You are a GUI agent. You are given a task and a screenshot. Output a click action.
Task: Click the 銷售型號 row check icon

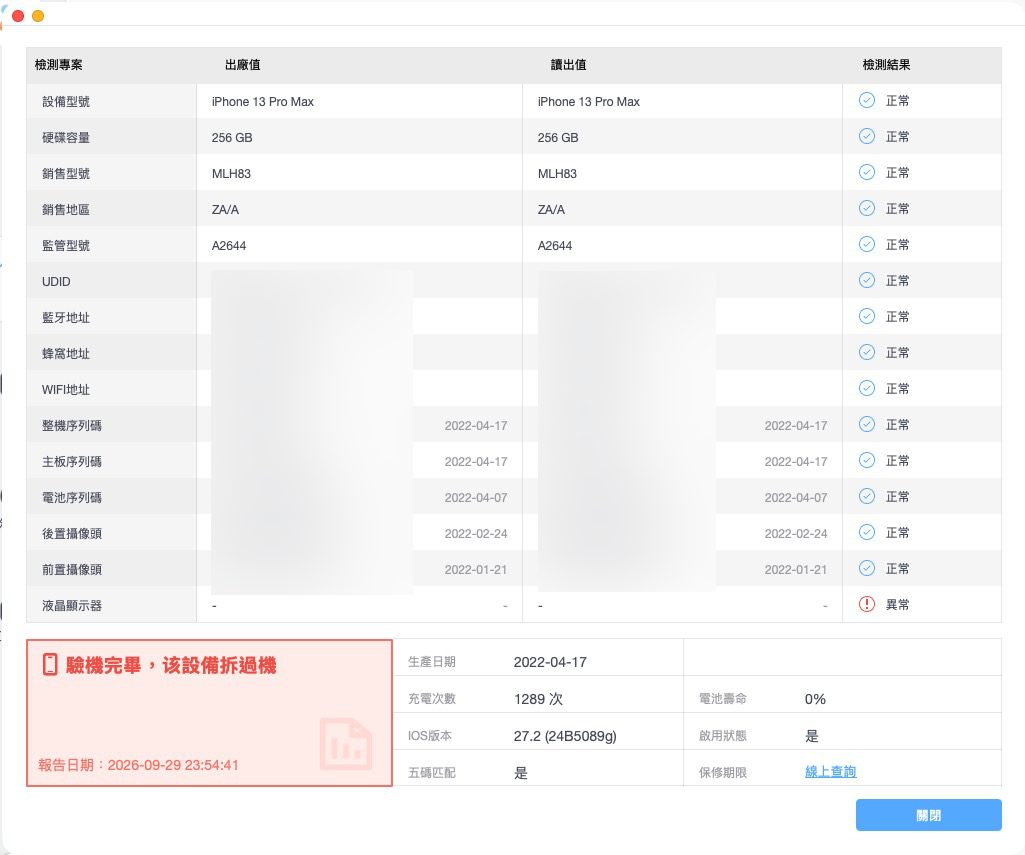[866, 173]
